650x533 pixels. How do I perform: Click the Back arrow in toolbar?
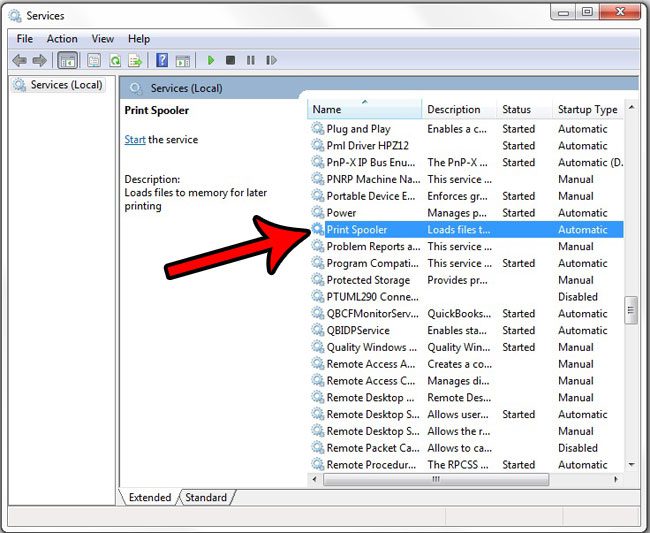click(x=19, y=60)
